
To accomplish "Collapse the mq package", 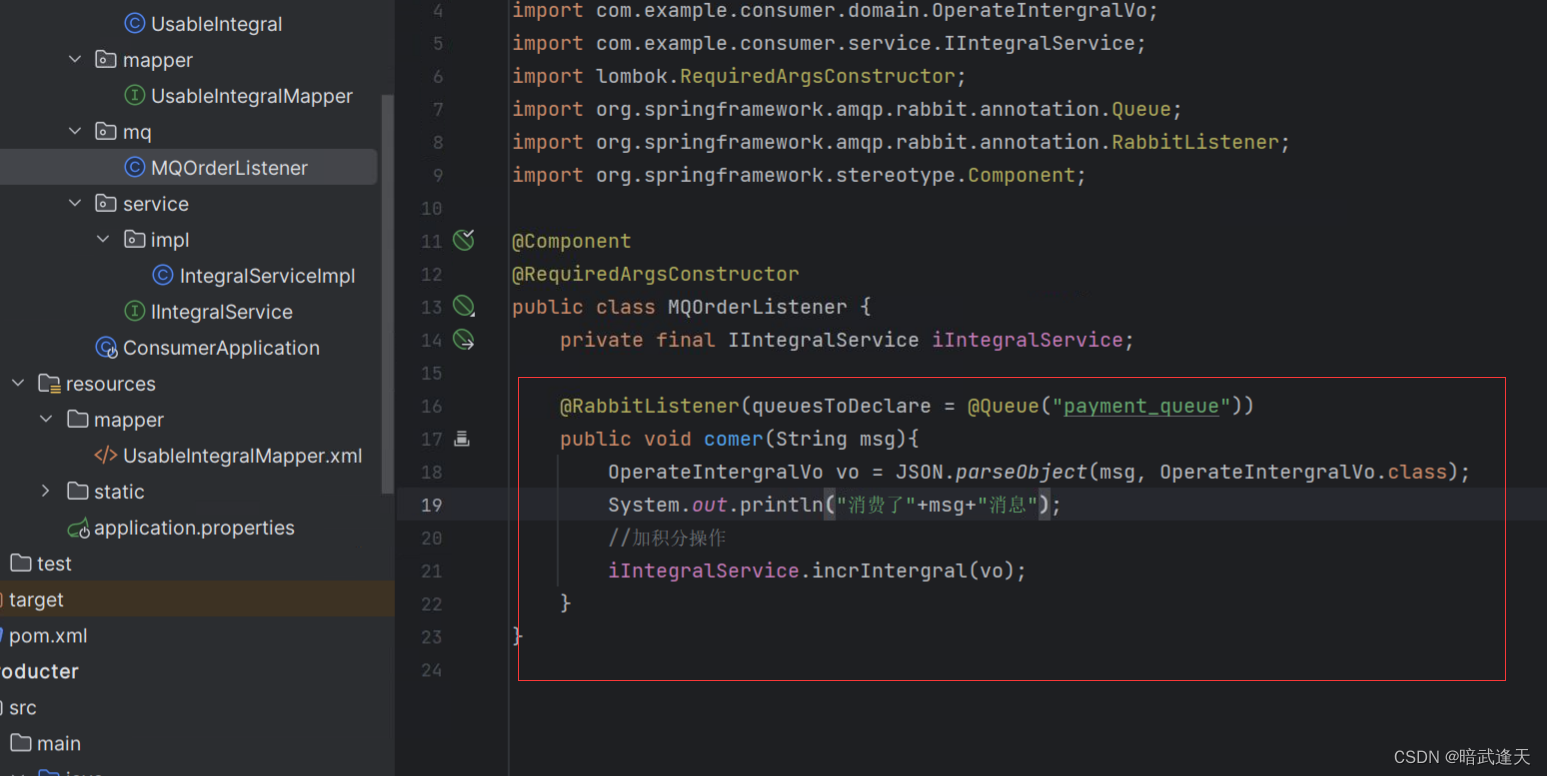I will coord(75,132).
